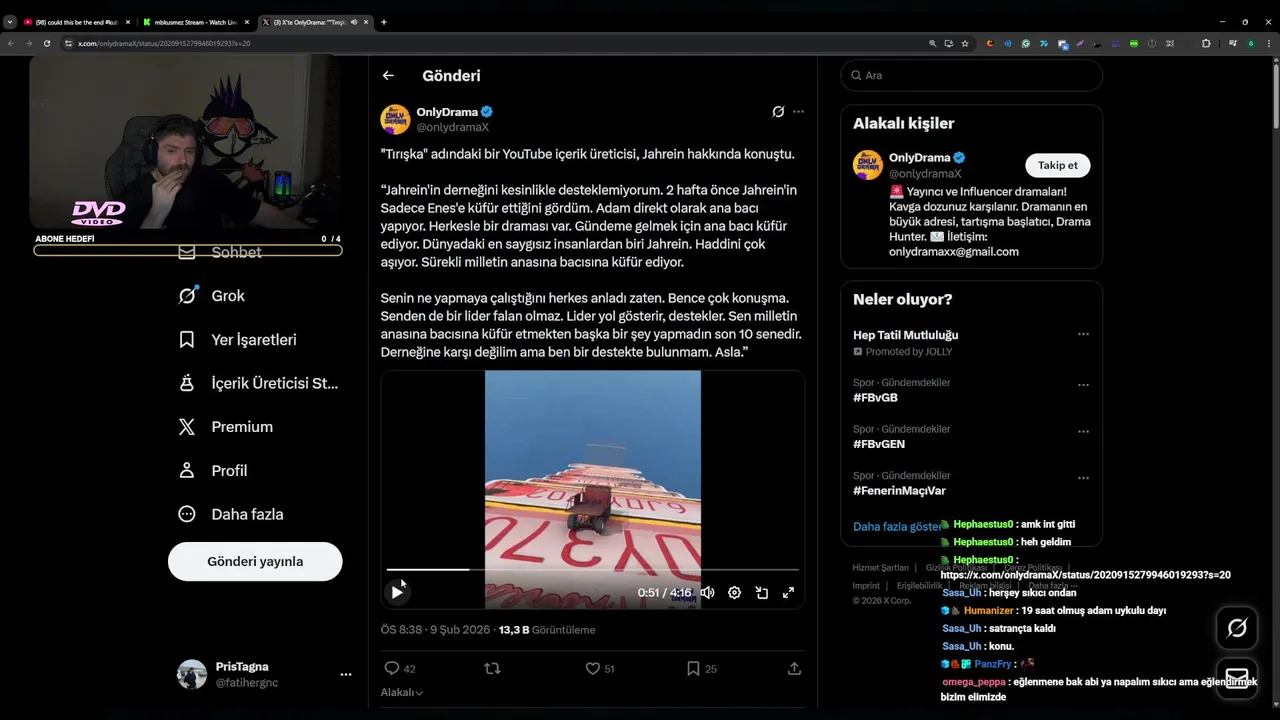Open the #FenerinMaçıVar trend
The width and height of the screenshot is (1280, 720).
pos(899,490)
